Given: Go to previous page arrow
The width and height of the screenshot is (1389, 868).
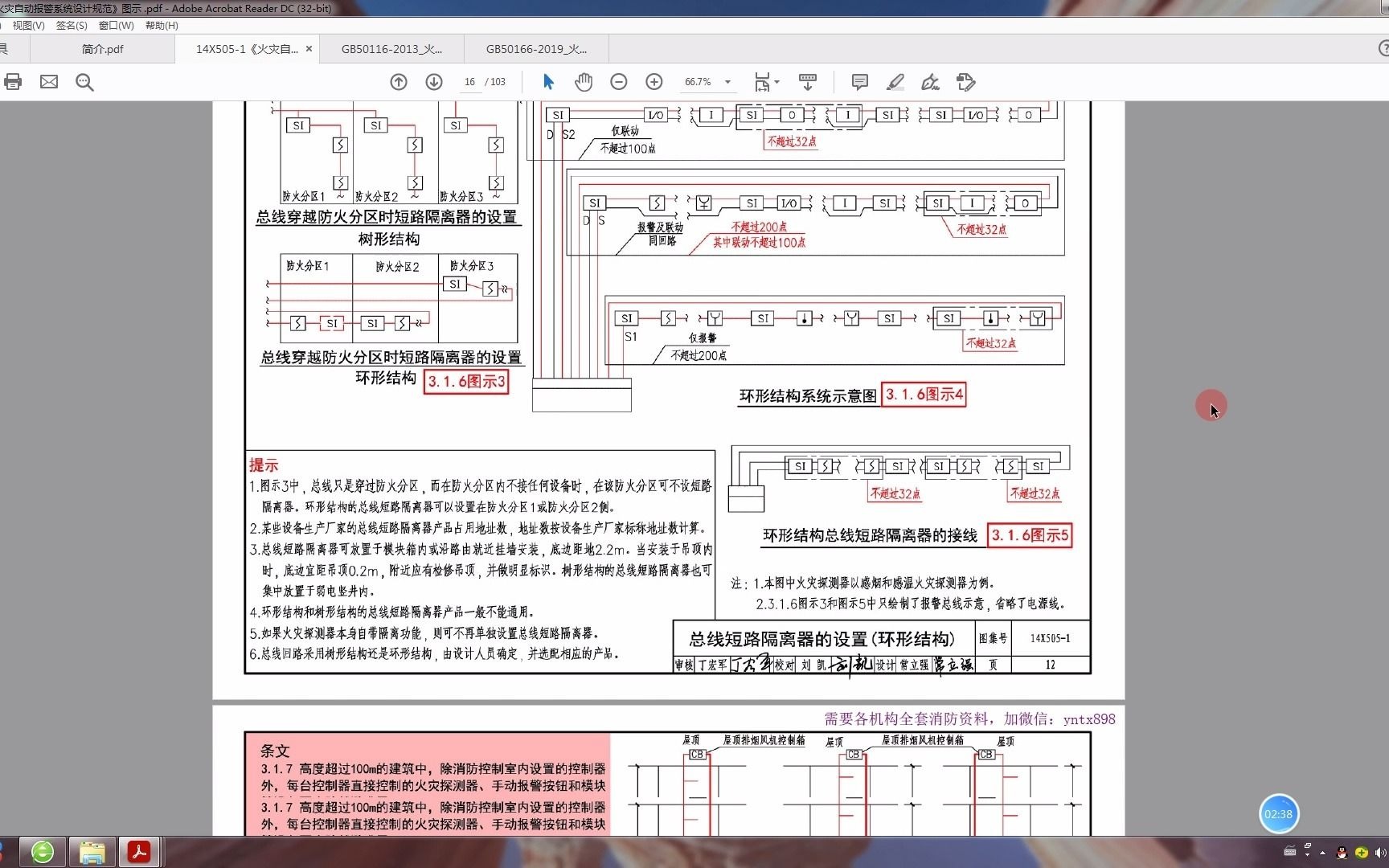Looking at the screenshot, I should point(399,82).
